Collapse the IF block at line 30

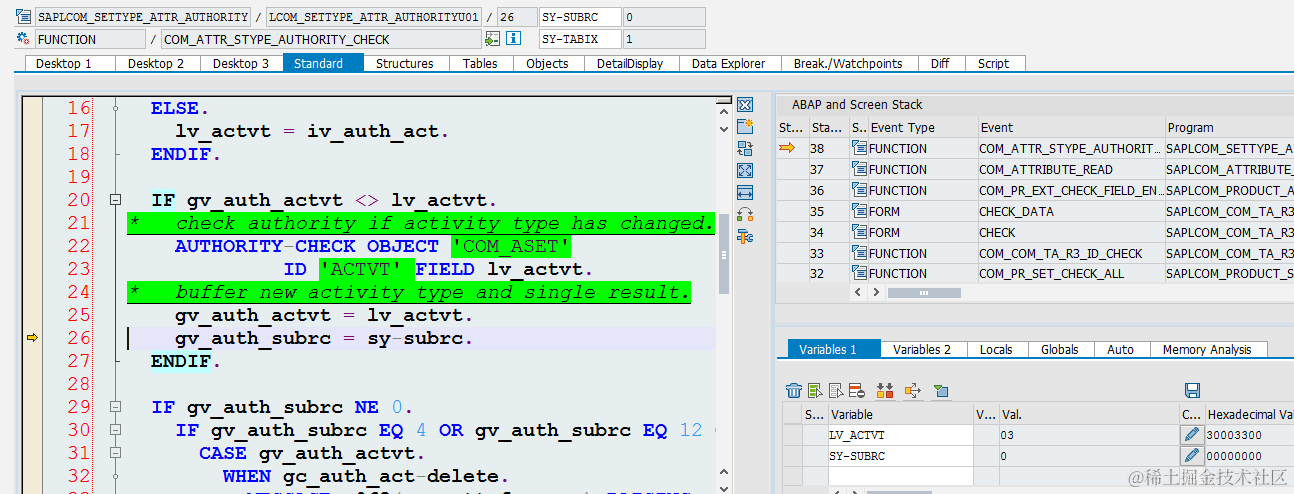coord(116,430)
